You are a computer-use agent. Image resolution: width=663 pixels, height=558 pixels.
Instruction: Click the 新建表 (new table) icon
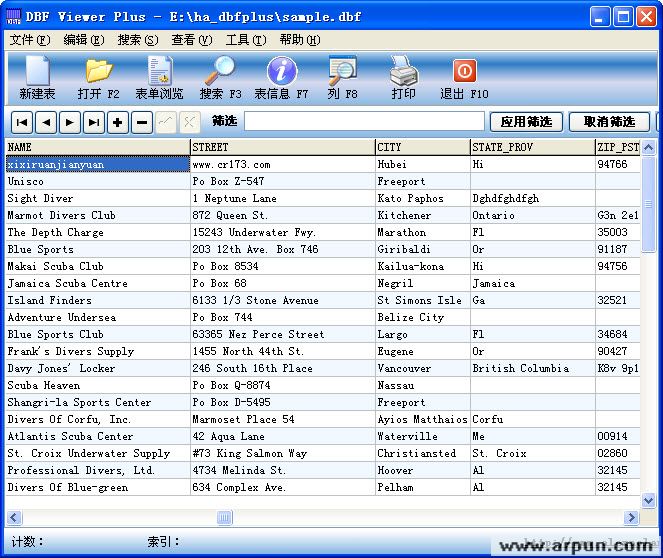click(37, 77)
